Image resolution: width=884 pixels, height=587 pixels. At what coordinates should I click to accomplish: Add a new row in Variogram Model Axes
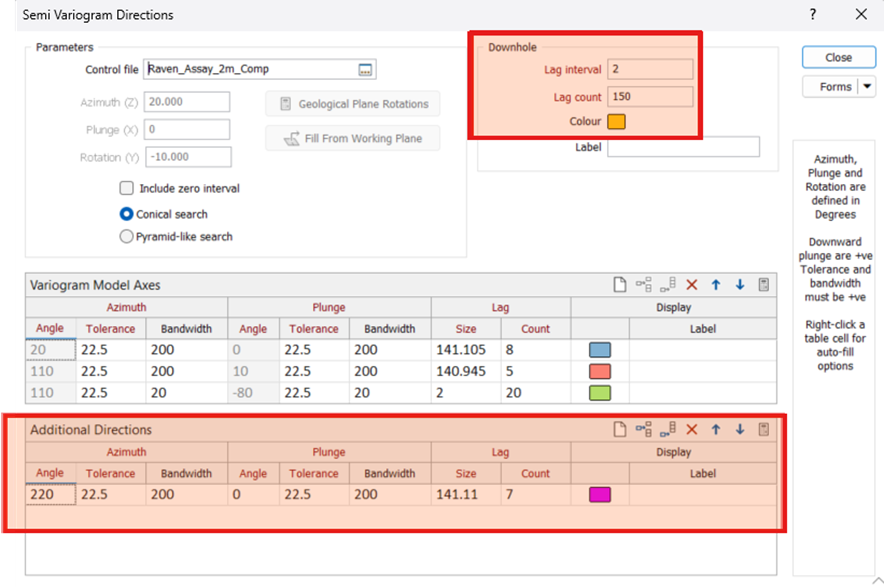tap(620, 285)
